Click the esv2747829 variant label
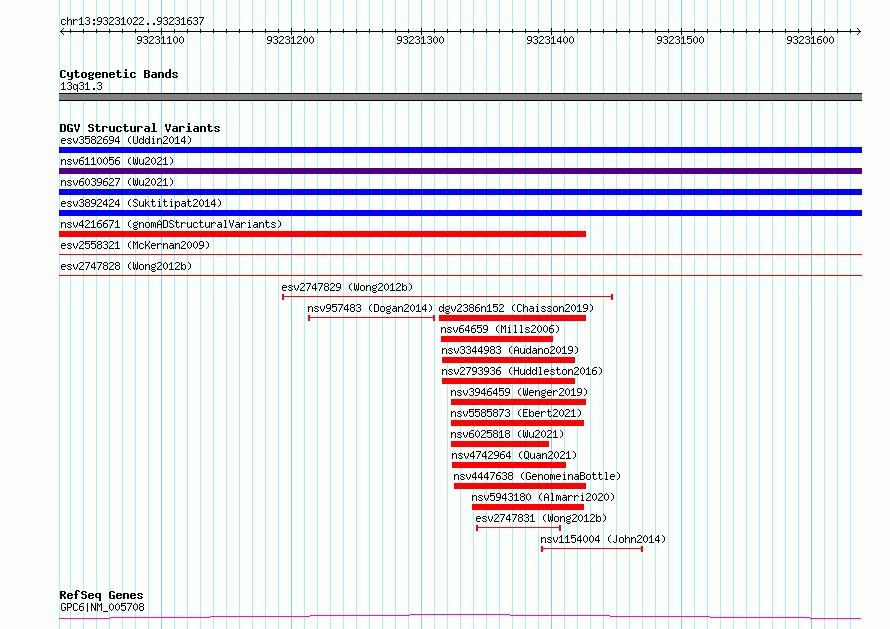 [346, 287]
